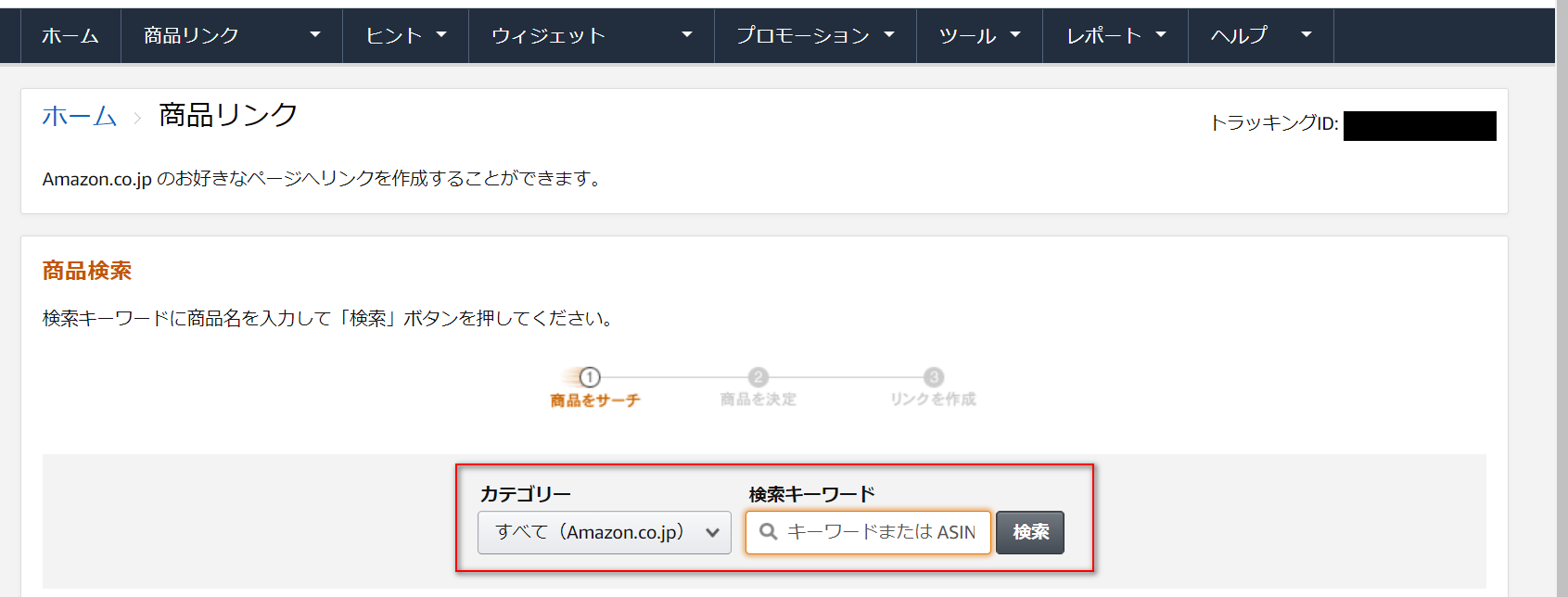The height and width of the screenshot is (597, 1568).
Task: Click the magnifier icon in the keyword field
Action: pos(768,532)
